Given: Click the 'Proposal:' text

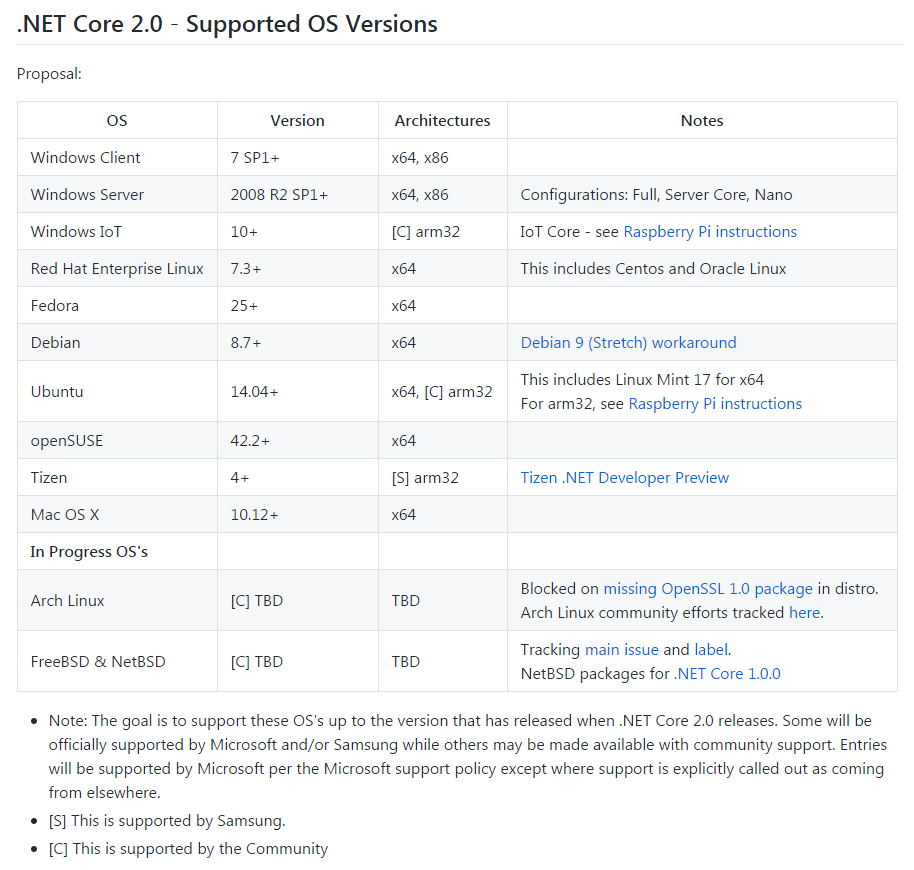Looking at the screenshot, I should pos(49,74).
